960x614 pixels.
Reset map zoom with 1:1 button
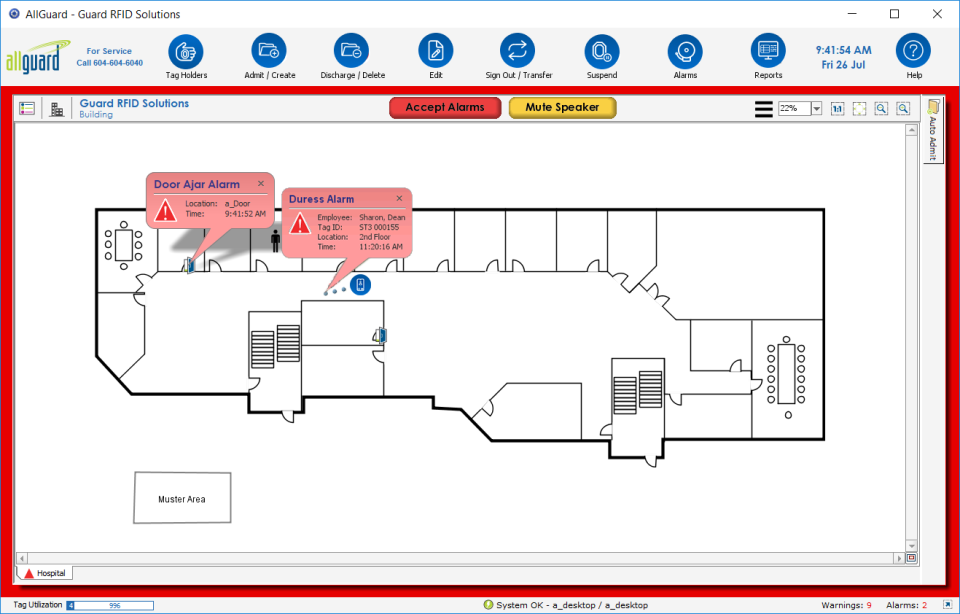point(837,108)
